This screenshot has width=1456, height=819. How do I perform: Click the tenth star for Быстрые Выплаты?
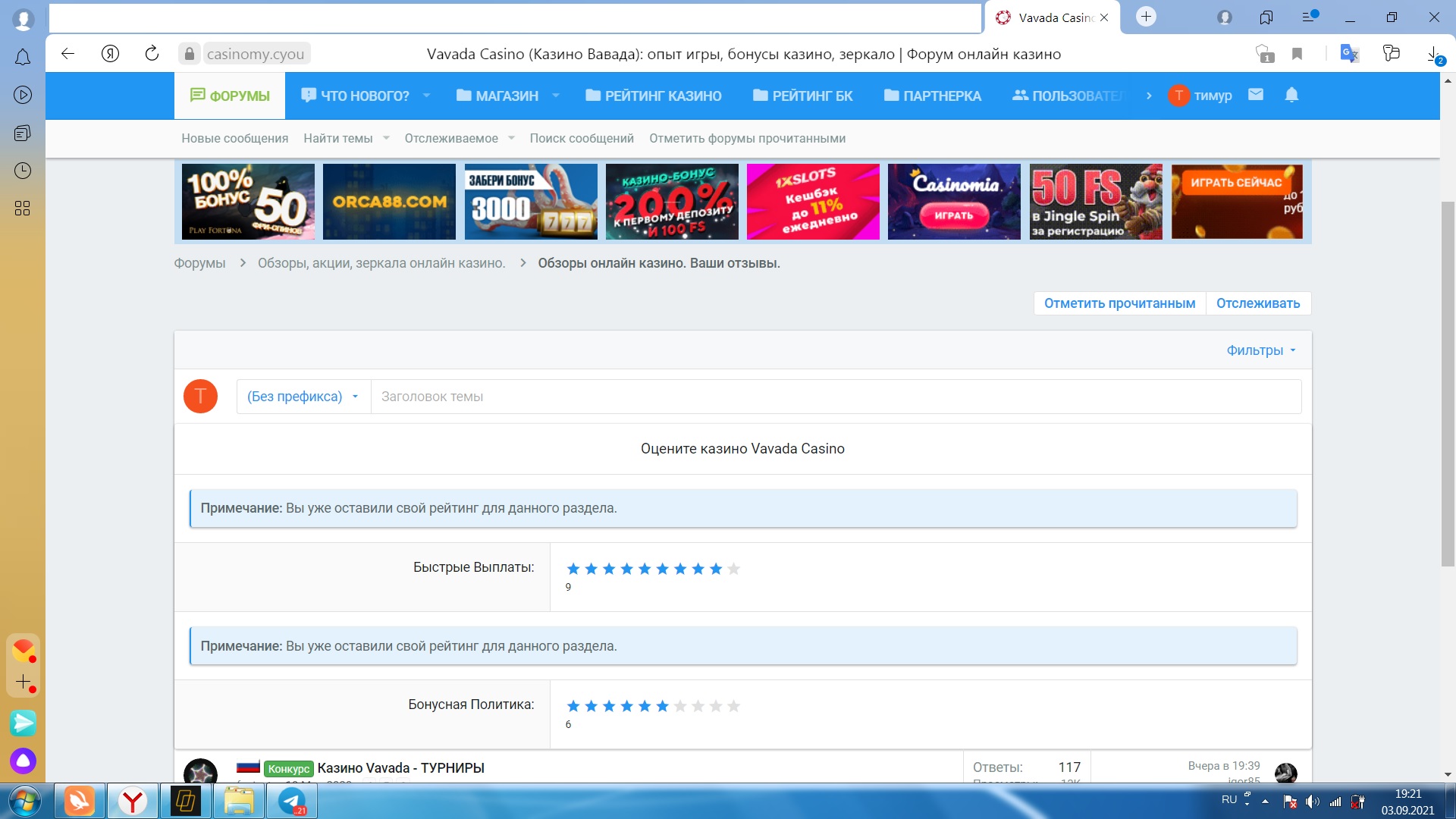733,569
